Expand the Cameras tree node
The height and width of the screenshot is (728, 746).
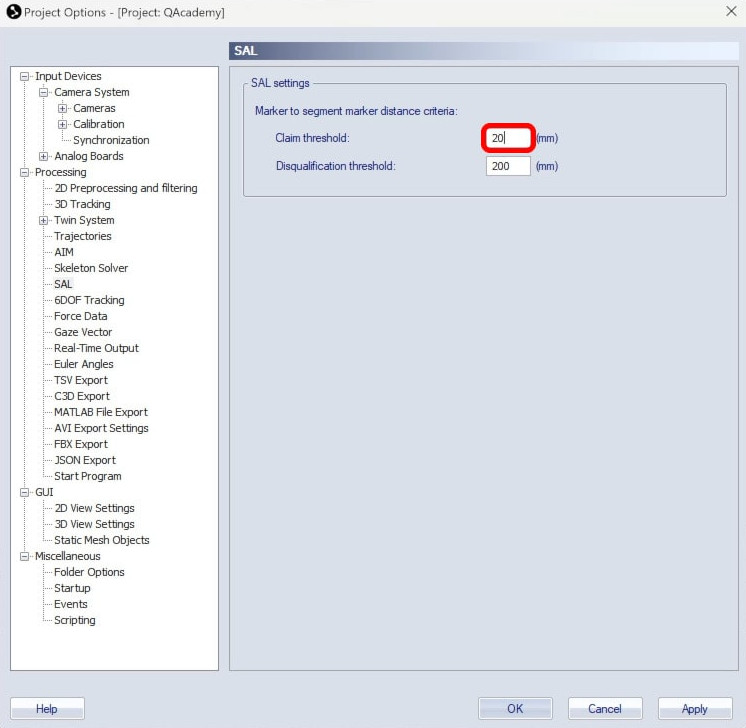pyautogui.click(x=63, y=108)
